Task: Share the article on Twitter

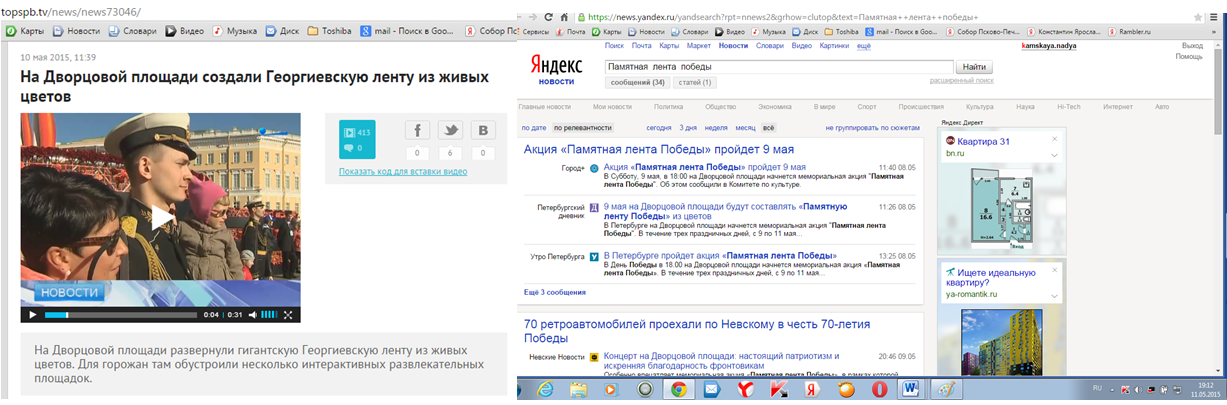Action: 451,130
